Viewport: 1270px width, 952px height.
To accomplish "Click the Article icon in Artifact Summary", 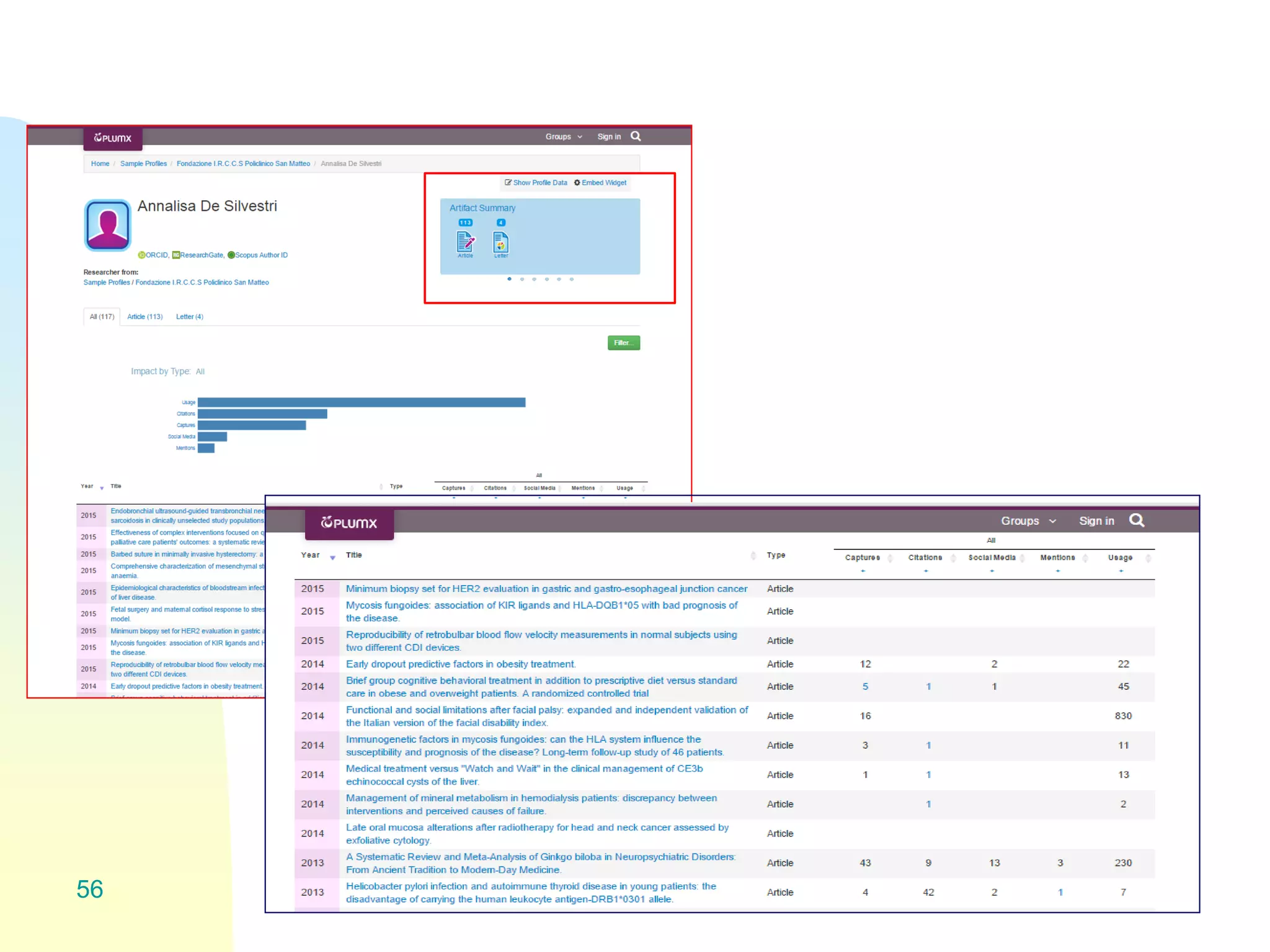I will 465,242.
